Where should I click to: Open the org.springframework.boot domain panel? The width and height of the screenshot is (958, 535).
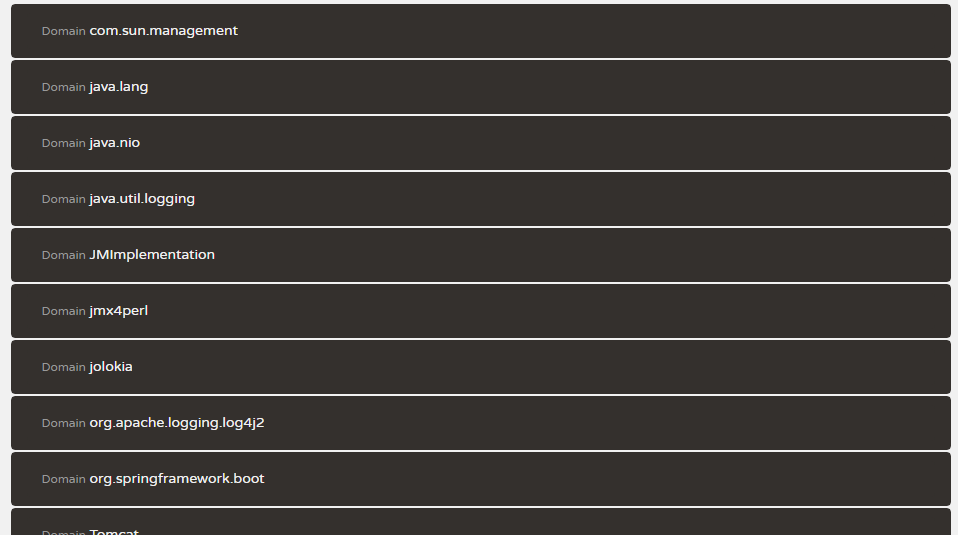[176, 479]
